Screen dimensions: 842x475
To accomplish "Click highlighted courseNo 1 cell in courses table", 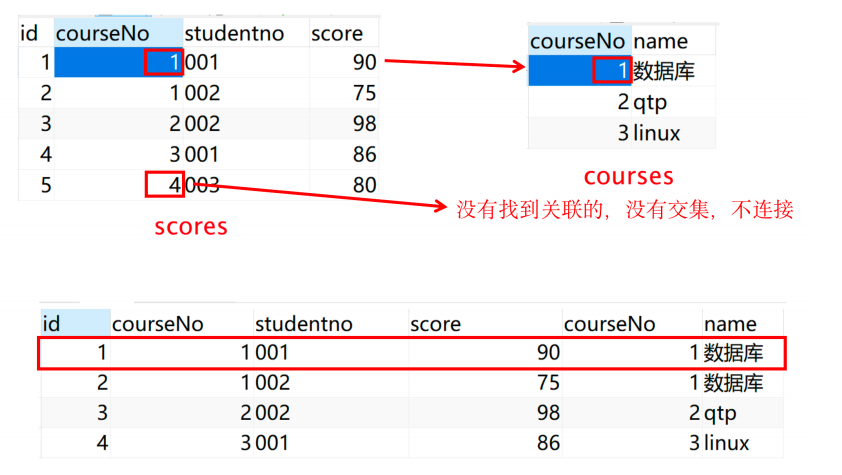I will click(611, 71).
